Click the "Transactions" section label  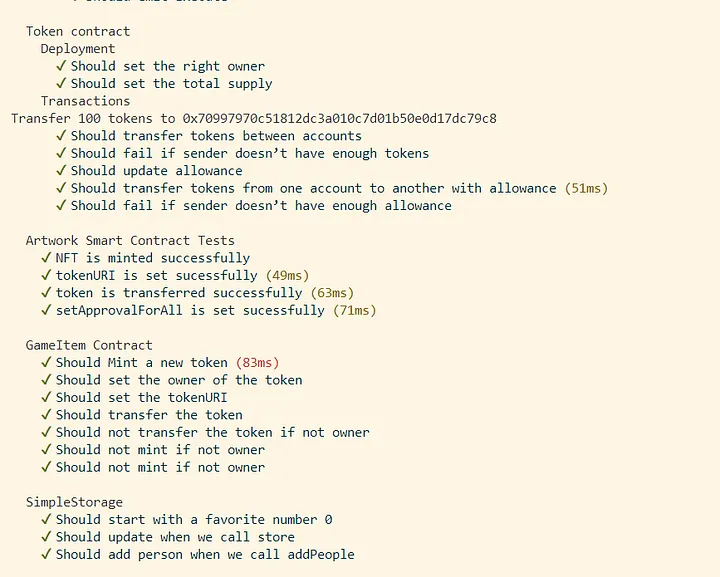[85, 101]
